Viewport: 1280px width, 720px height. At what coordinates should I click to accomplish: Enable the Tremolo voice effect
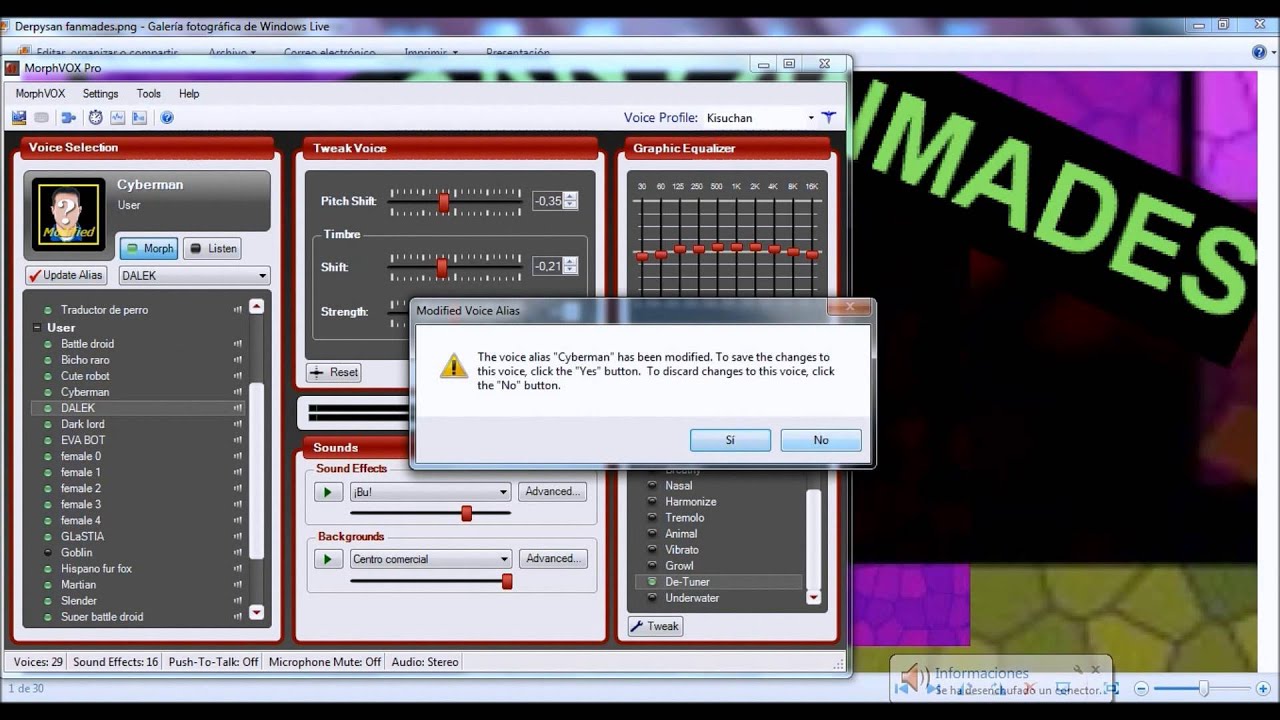coord(652,518)
